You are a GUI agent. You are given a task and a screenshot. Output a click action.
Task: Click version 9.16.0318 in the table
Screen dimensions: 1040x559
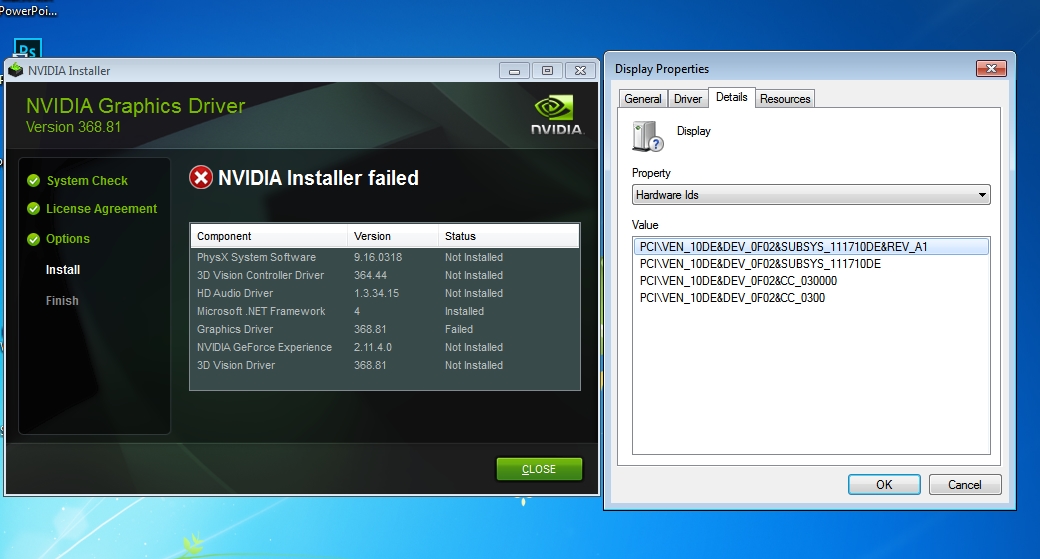click(x=378, y=257)
